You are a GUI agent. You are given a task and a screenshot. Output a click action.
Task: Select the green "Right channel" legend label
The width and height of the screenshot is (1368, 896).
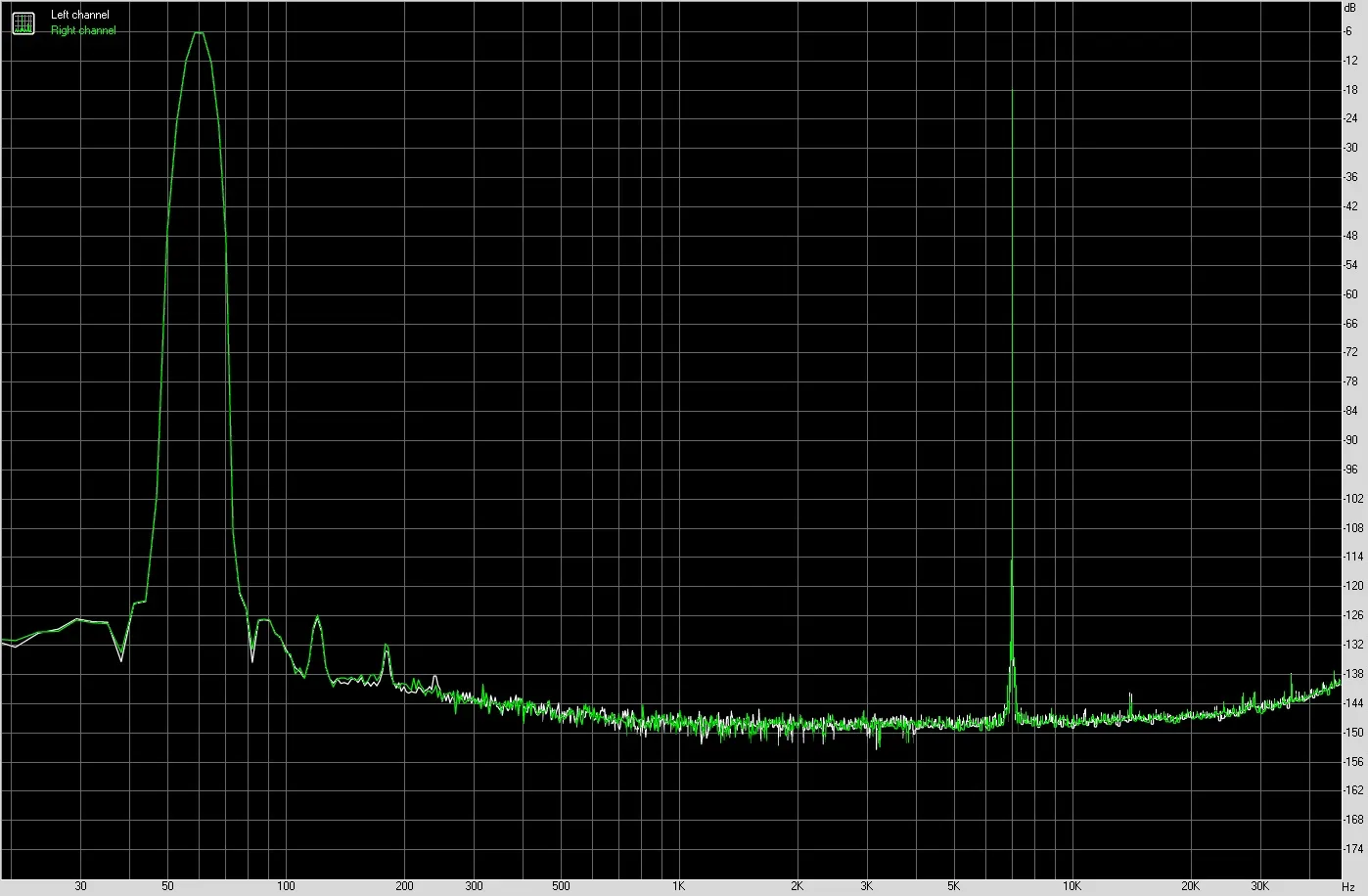(x=83, y=30)
